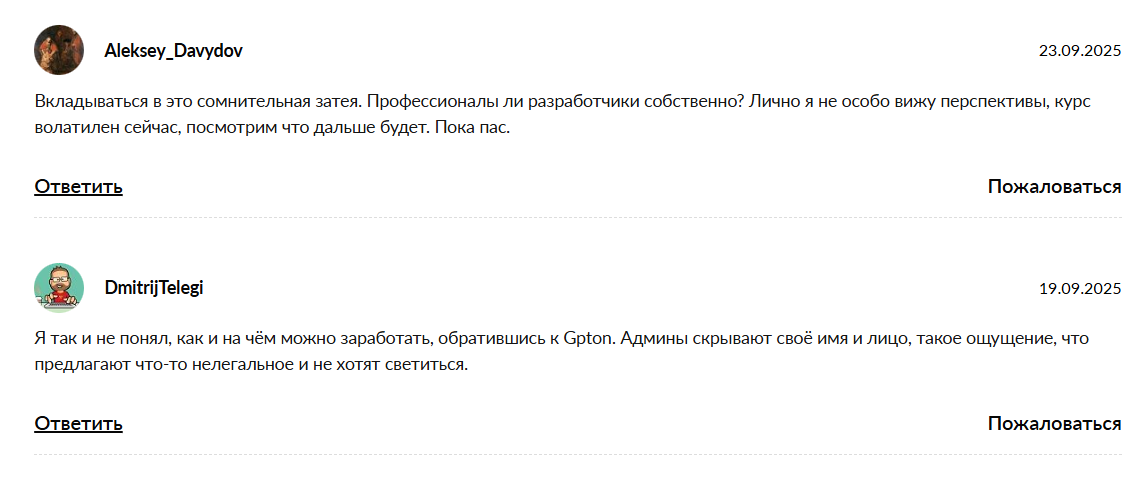This screenshot has width=1145, height=482.
Task: Select the 19.09.2025 comment date
Action: click(1080, 289)
